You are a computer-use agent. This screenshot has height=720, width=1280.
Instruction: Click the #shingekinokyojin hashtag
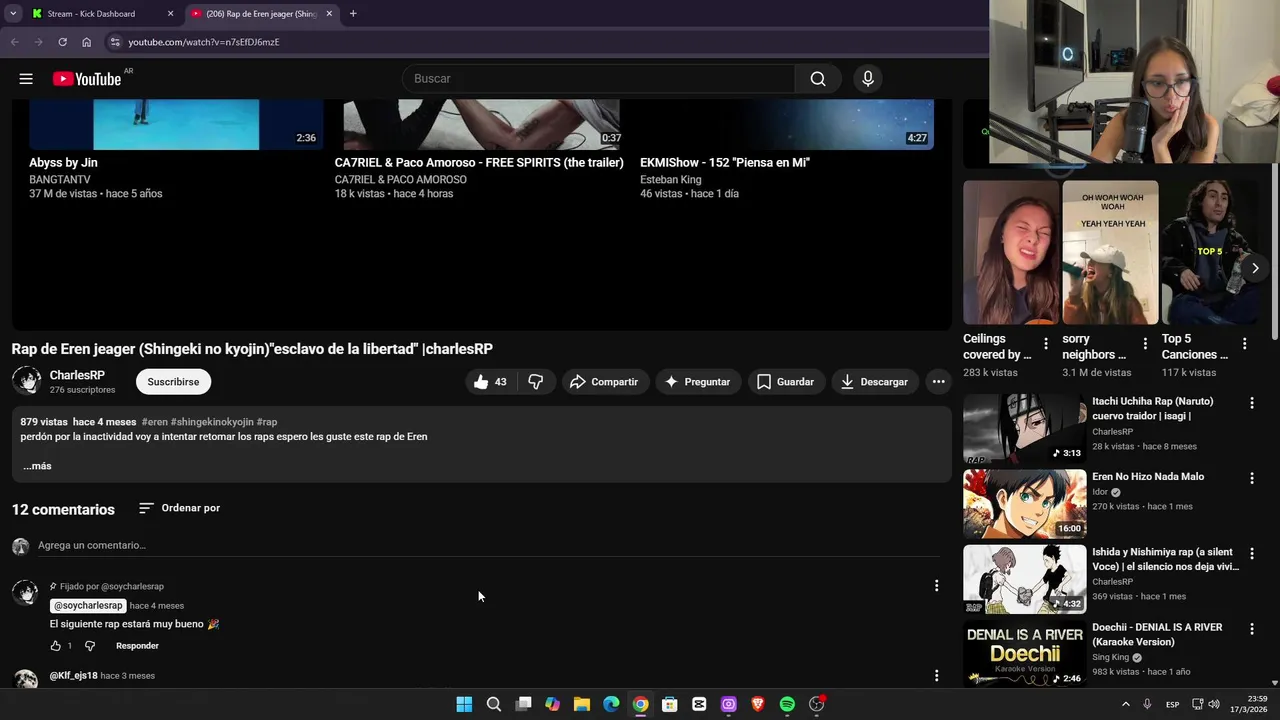pyautogui.click(x=212, y=422)
